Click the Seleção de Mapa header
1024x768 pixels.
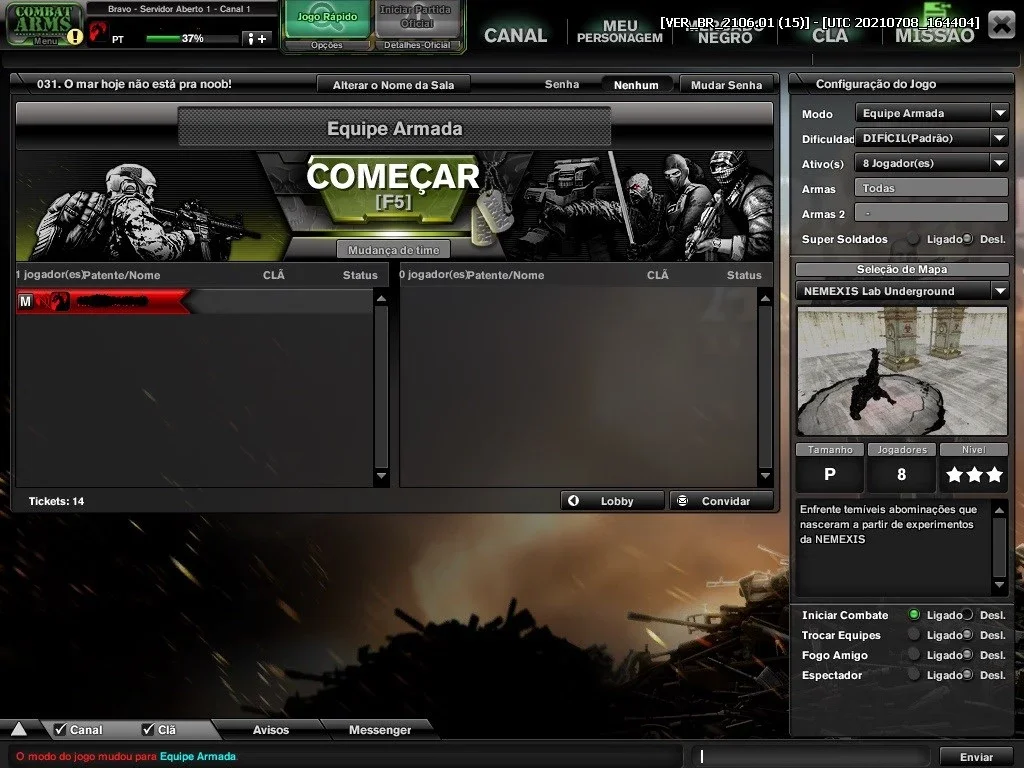[902, 269]
